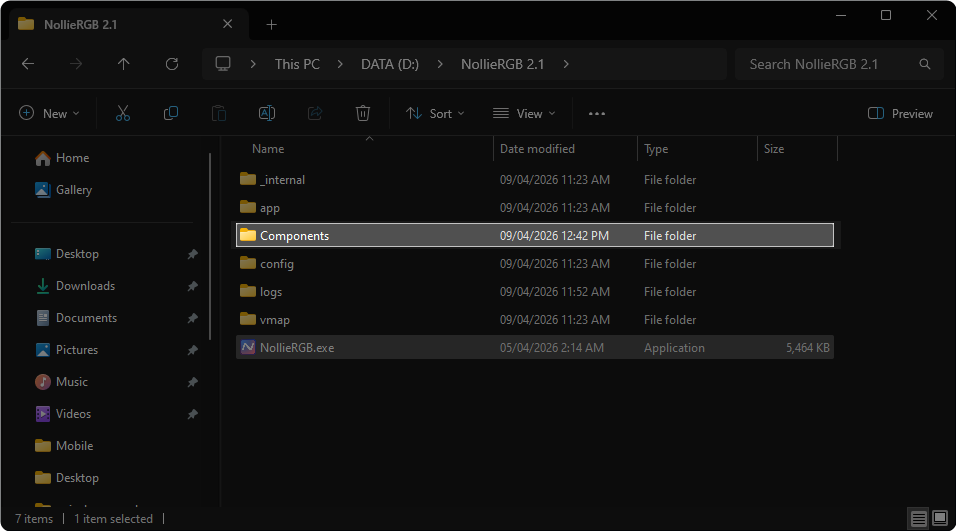Click the NollieRGB.exe application icon
This screenshot has height=531, width=956.
[x=248, y=347]
